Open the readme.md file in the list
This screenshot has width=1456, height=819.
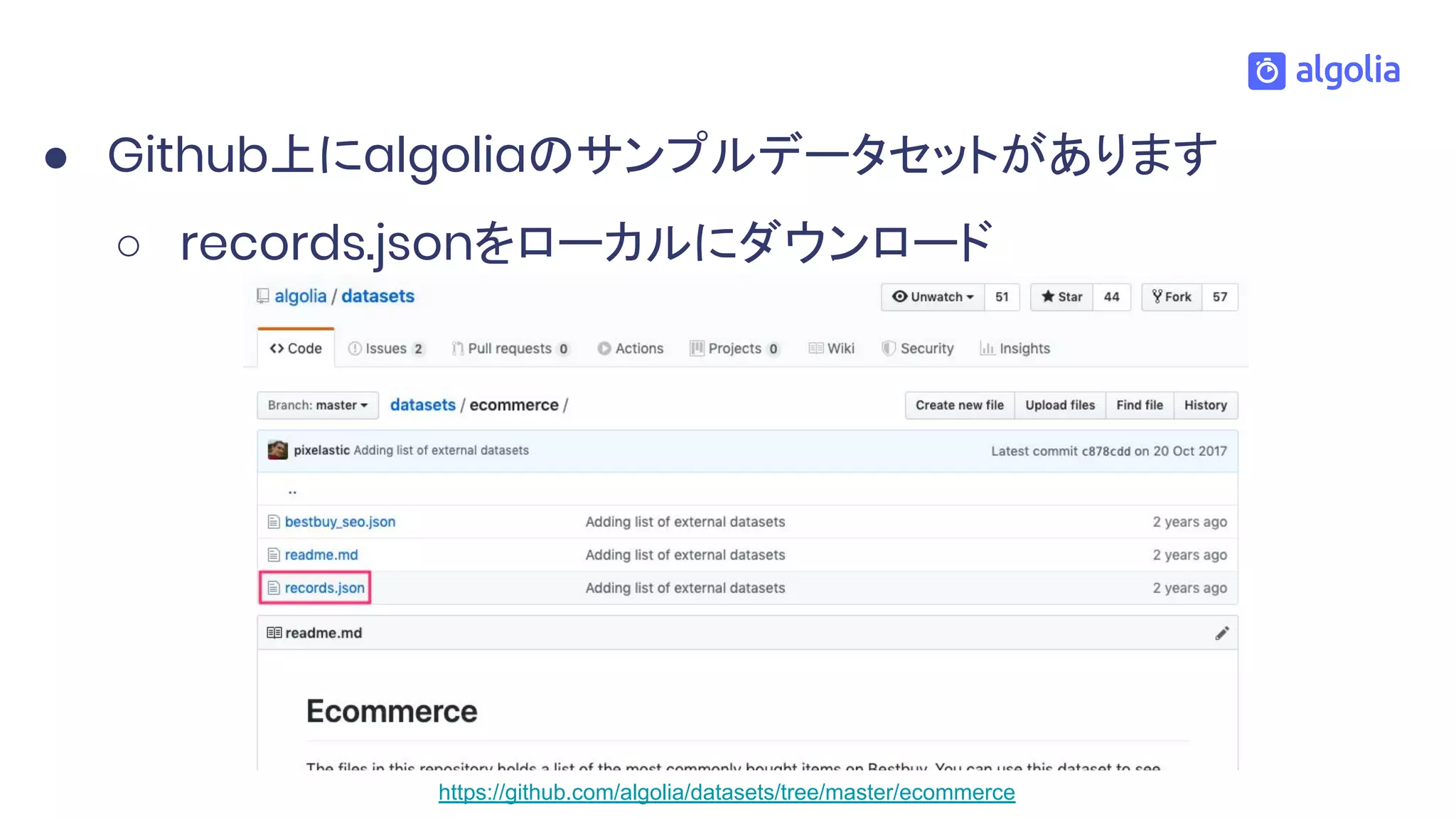coord(321,555)
